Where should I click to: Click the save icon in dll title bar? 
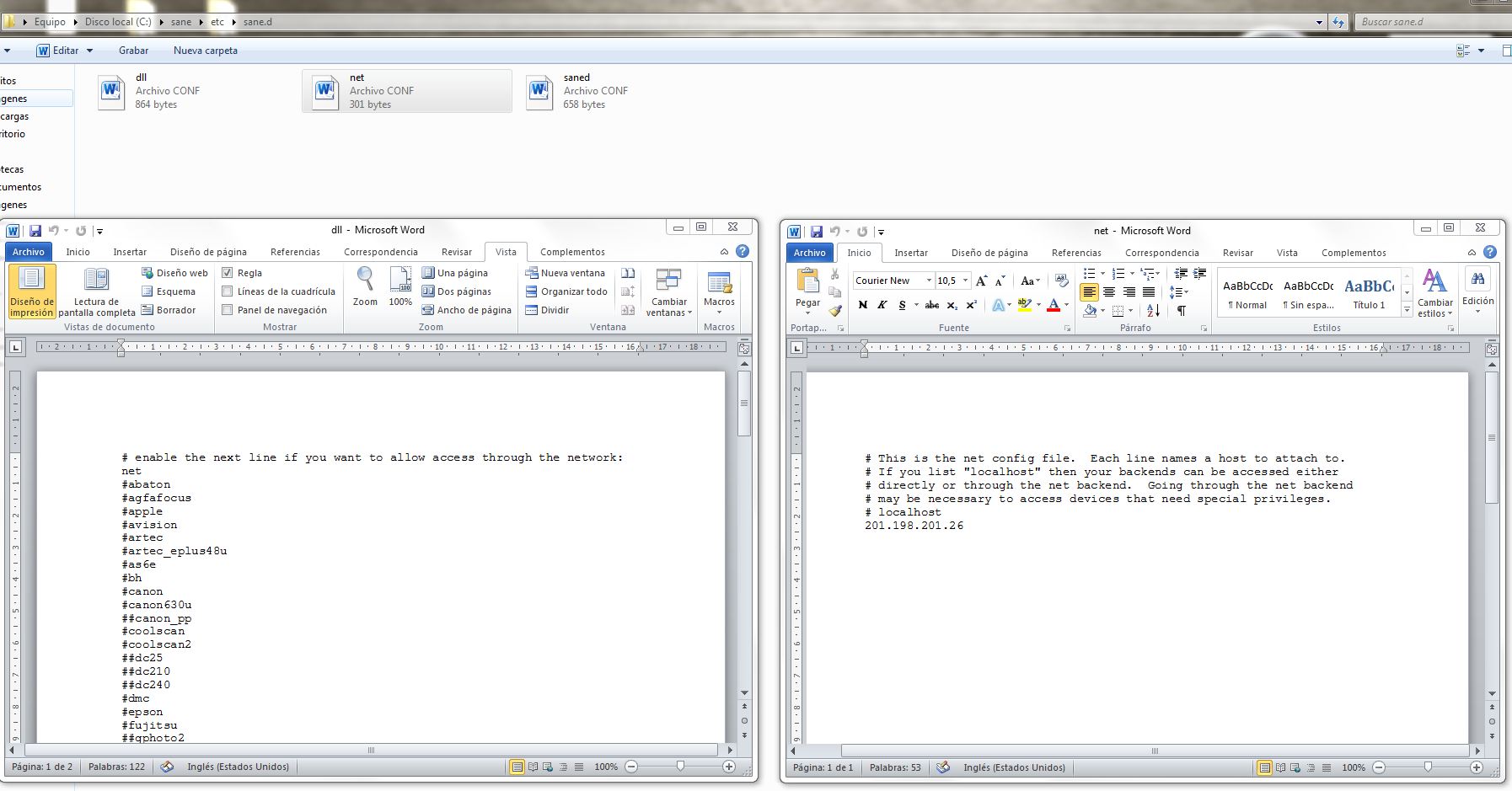(x=35, y=230)
